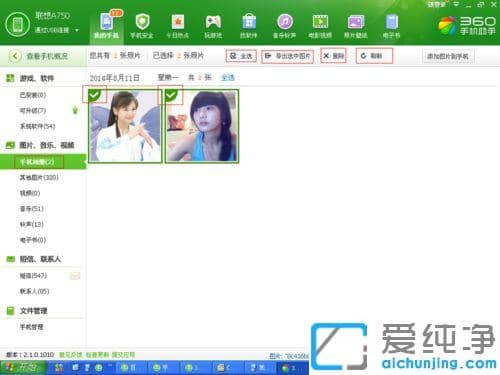
Task: Click the login text in title bar
Action: pyautogui.click(x=437, y=4)
